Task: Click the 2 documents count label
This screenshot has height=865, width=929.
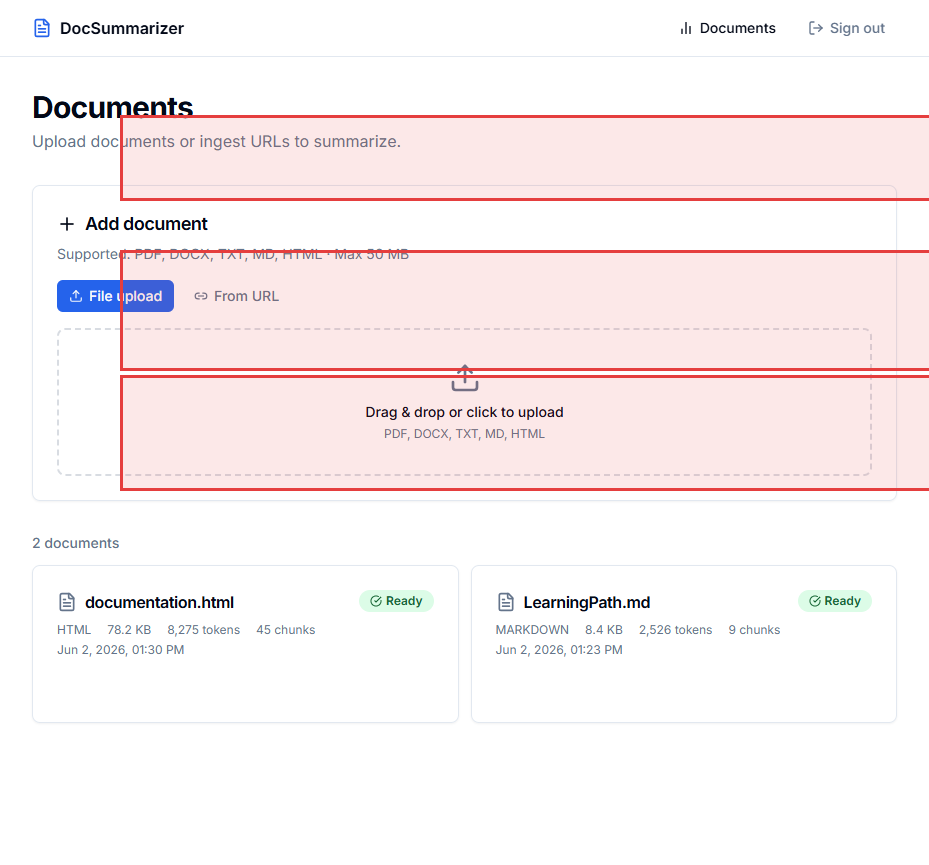Action: [x=75, y=543]
